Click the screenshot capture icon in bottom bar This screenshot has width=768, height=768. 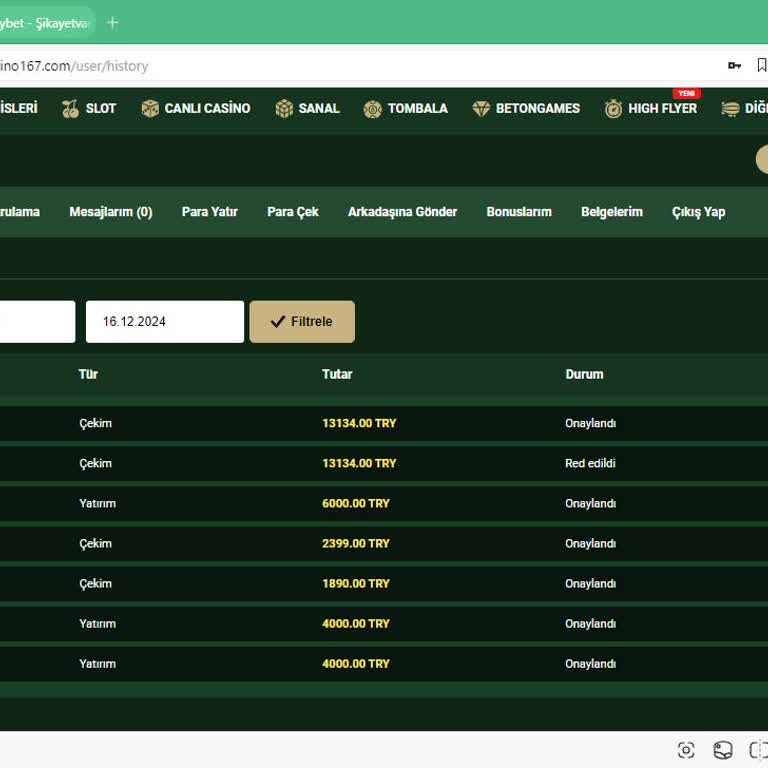(686, 750)
